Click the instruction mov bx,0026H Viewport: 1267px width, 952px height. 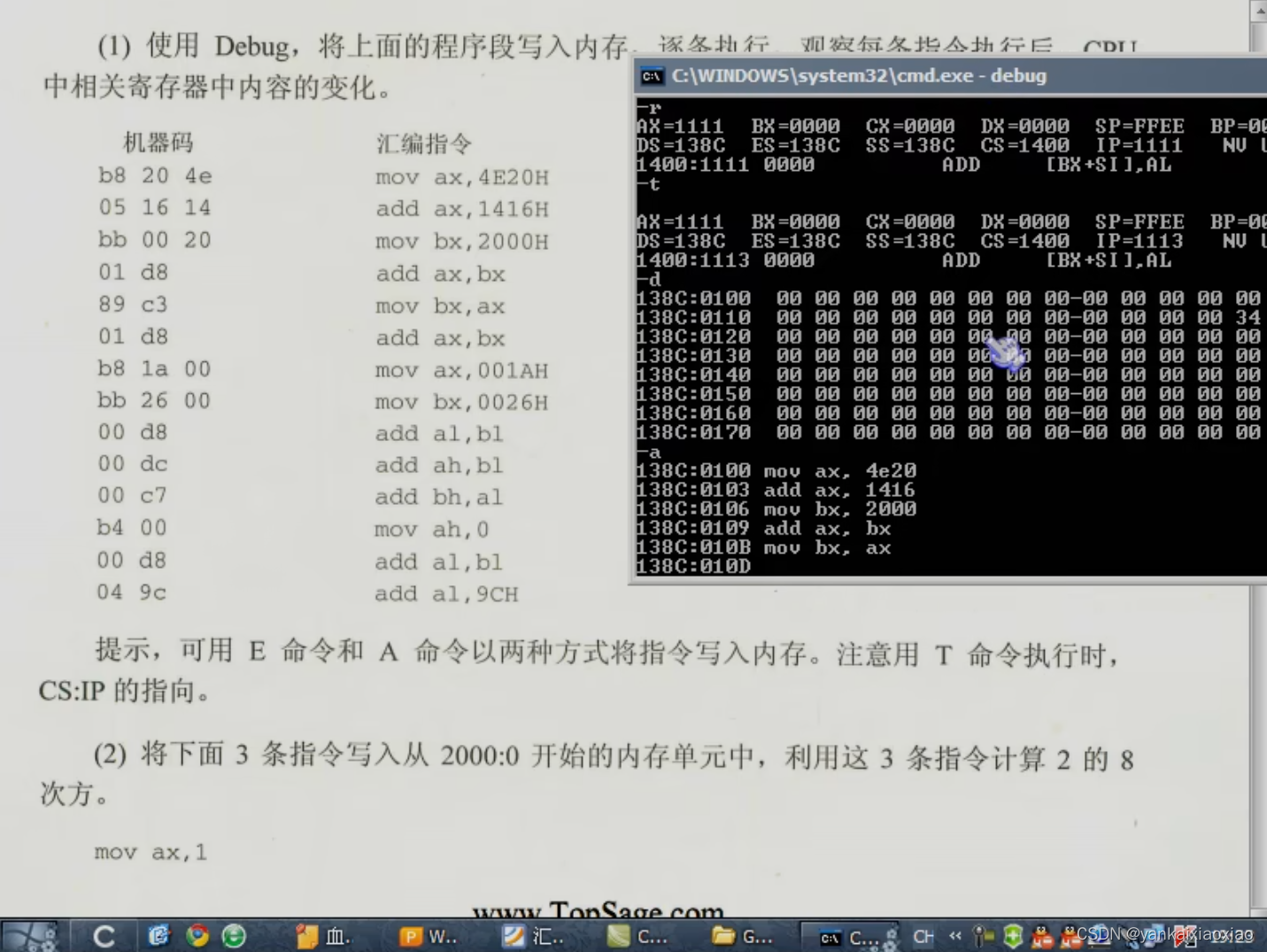pyautogui.click(x=461, y=402)
